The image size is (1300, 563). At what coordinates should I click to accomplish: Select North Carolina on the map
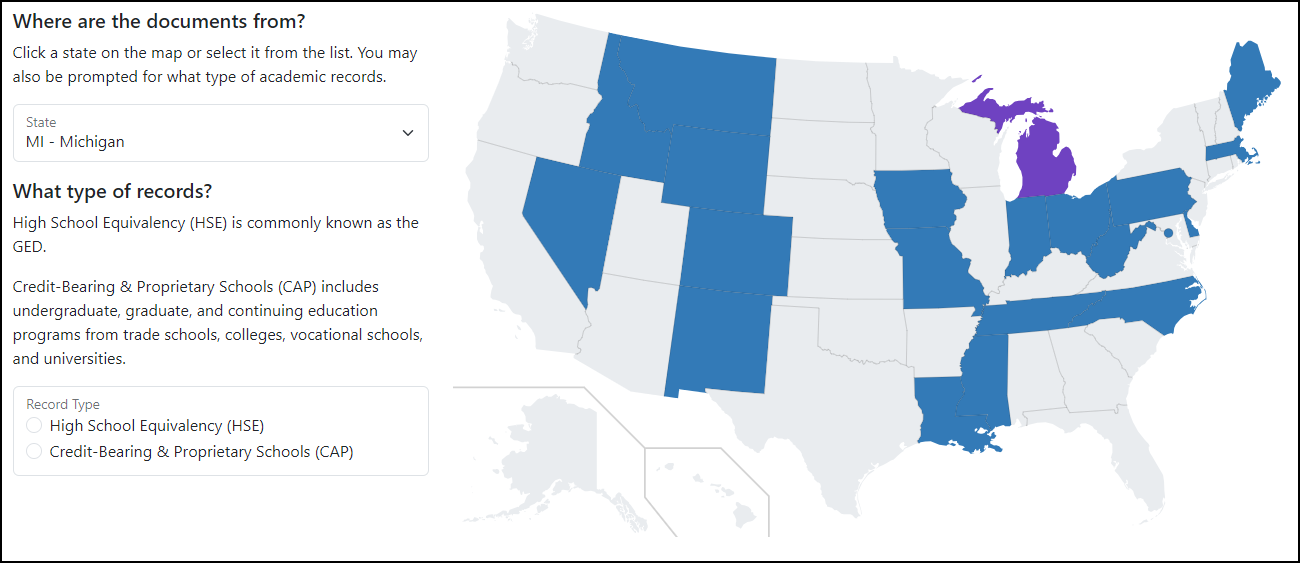coord(1150,303)
